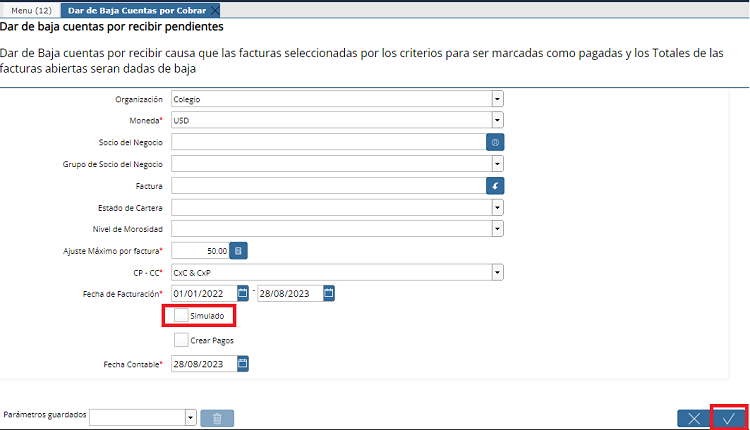Cancel the process with the X button
Image resolution: width=750 pixels, height=430 pixels.
[x=693, y=418]
